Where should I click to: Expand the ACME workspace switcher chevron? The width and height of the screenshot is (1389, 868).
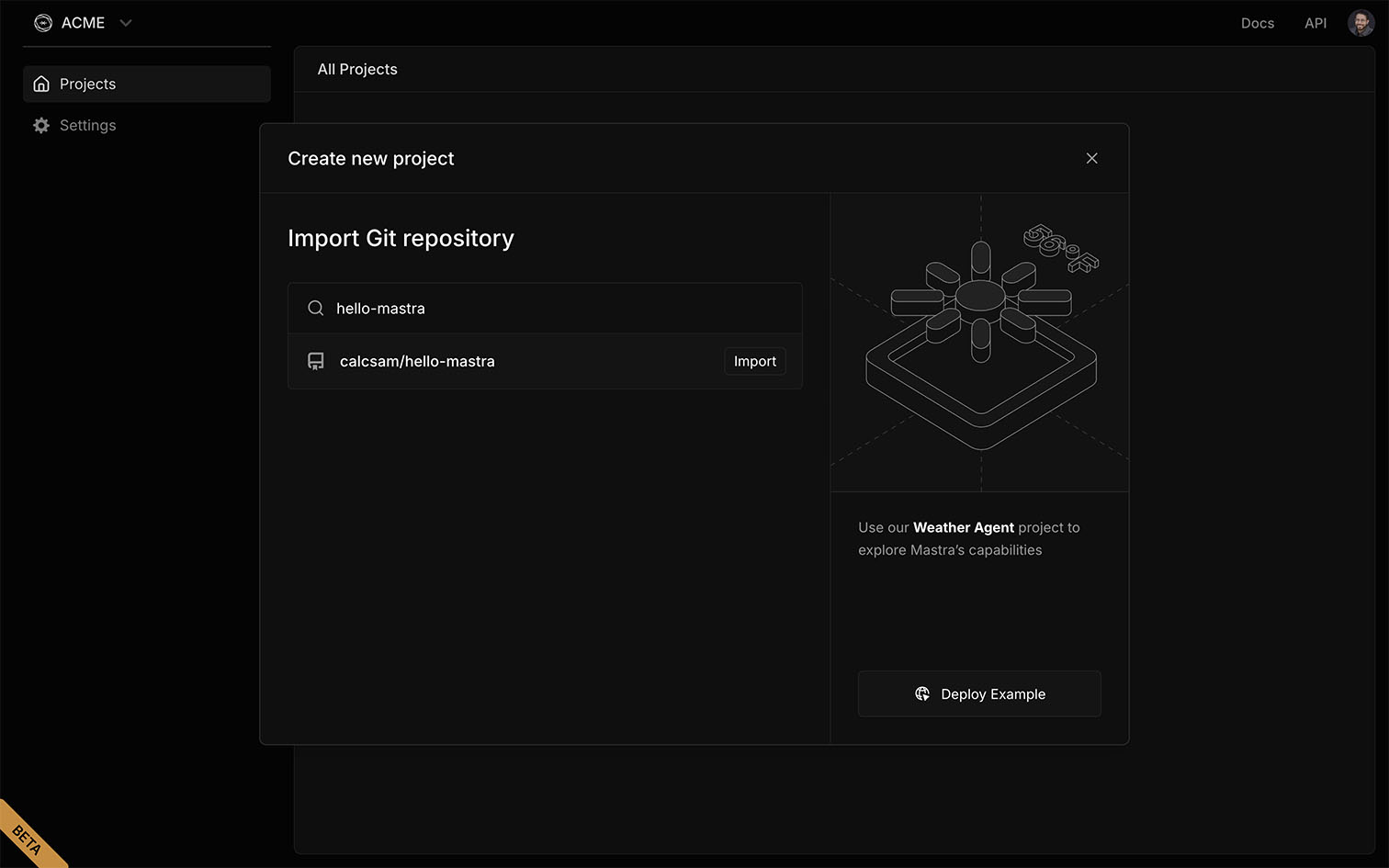(x=125, y=23)
